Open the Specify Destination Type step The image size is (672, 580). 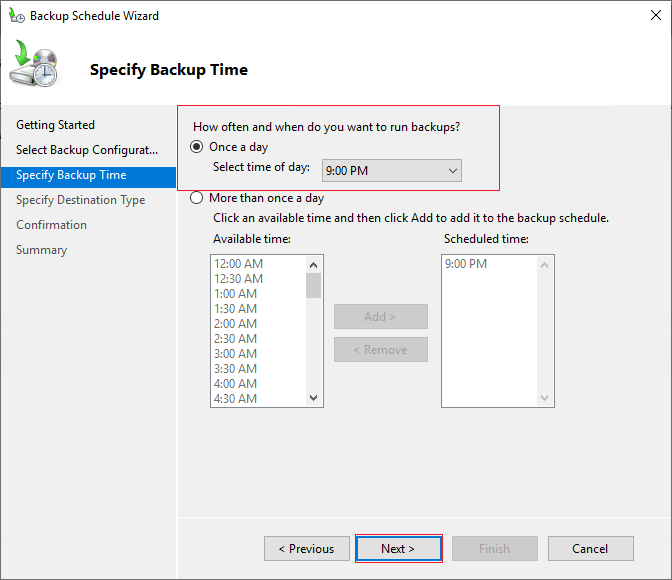(81, 200)
